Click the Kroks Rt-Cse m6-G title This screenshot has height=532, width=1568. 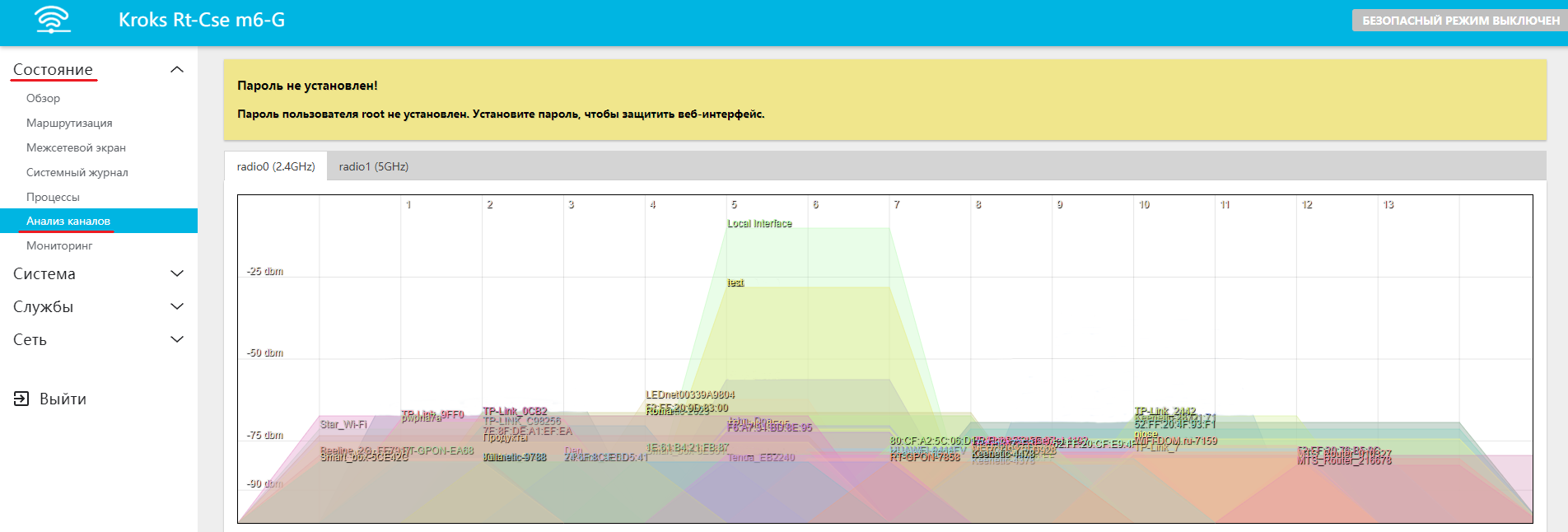202,20
